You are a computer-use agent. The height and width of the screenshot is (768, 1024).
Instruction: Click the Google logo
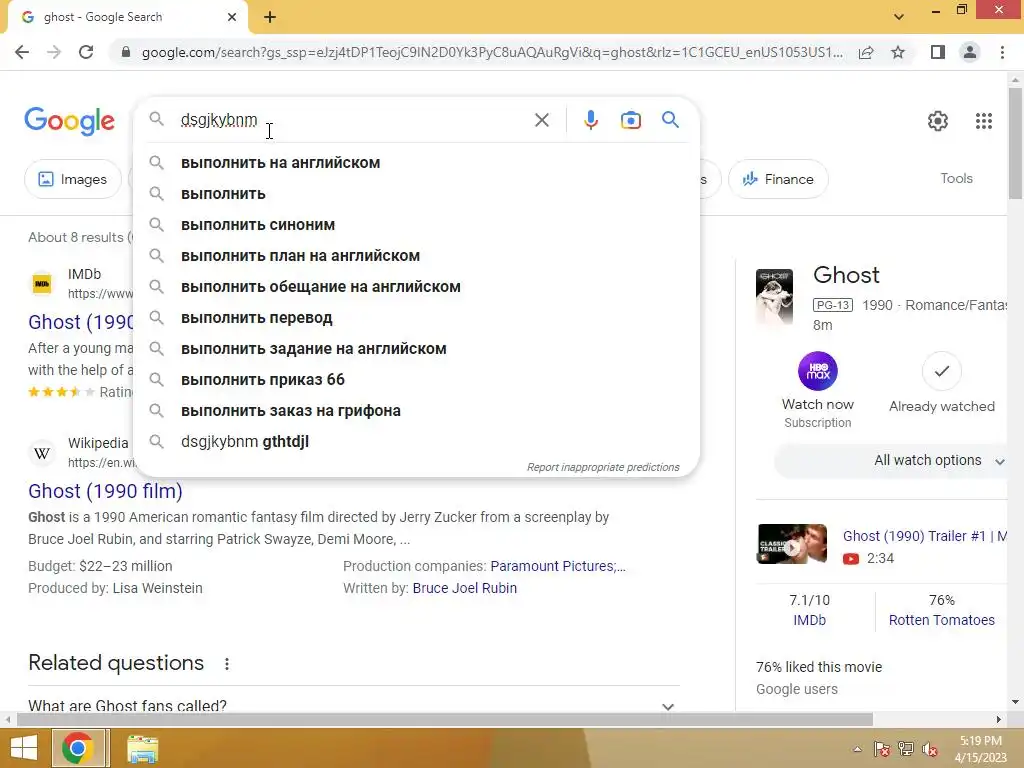[69, 121]
